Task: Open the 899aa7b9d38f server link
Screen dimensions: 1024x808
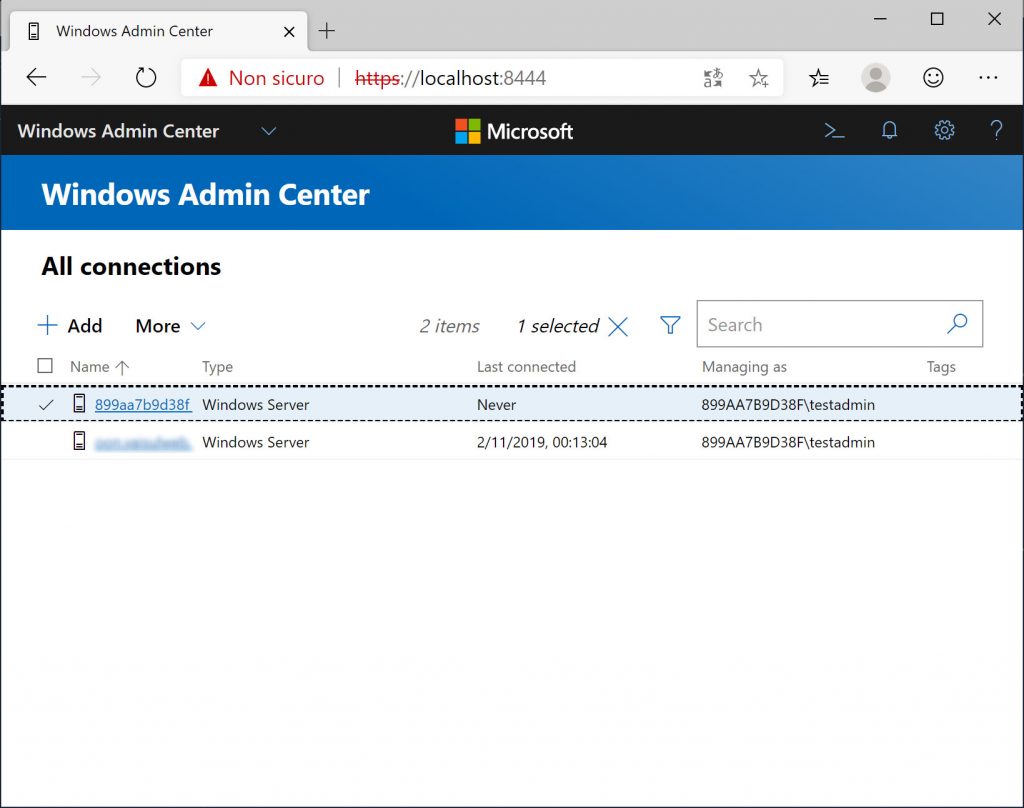Action: 143,404
